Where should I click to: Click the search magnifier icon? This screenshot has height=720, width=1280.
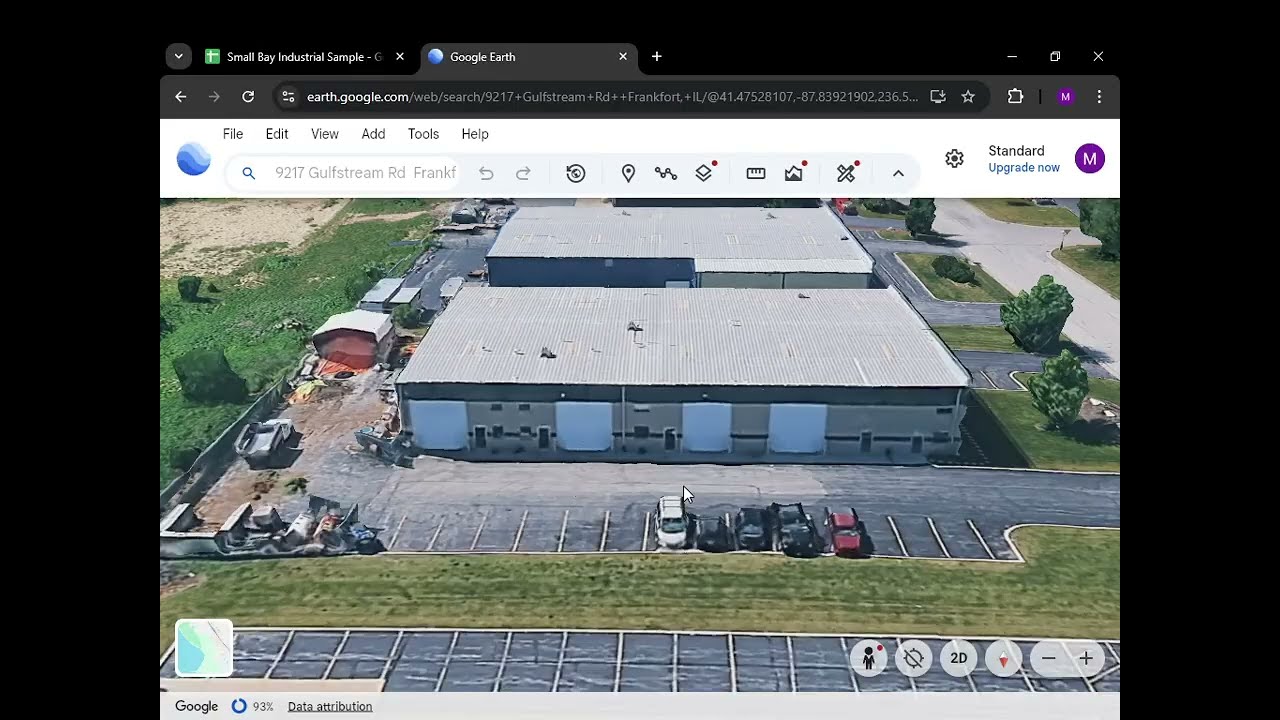[249, 173]
